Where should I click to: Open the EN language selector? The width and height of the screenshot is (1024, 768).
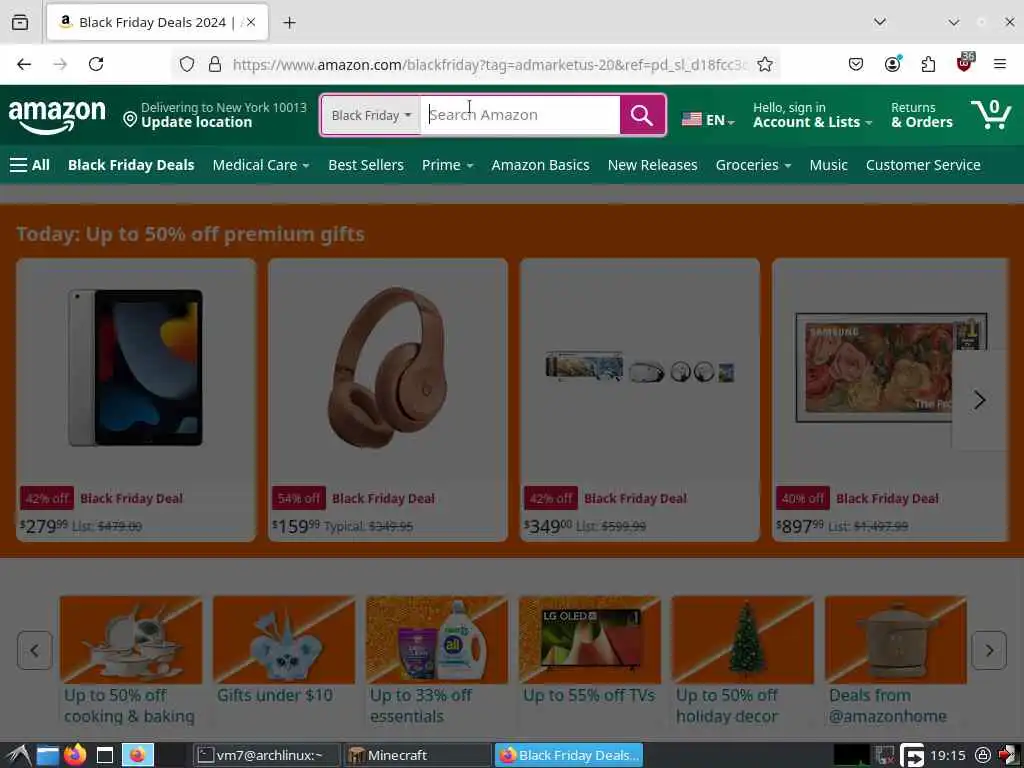(709, 120)
